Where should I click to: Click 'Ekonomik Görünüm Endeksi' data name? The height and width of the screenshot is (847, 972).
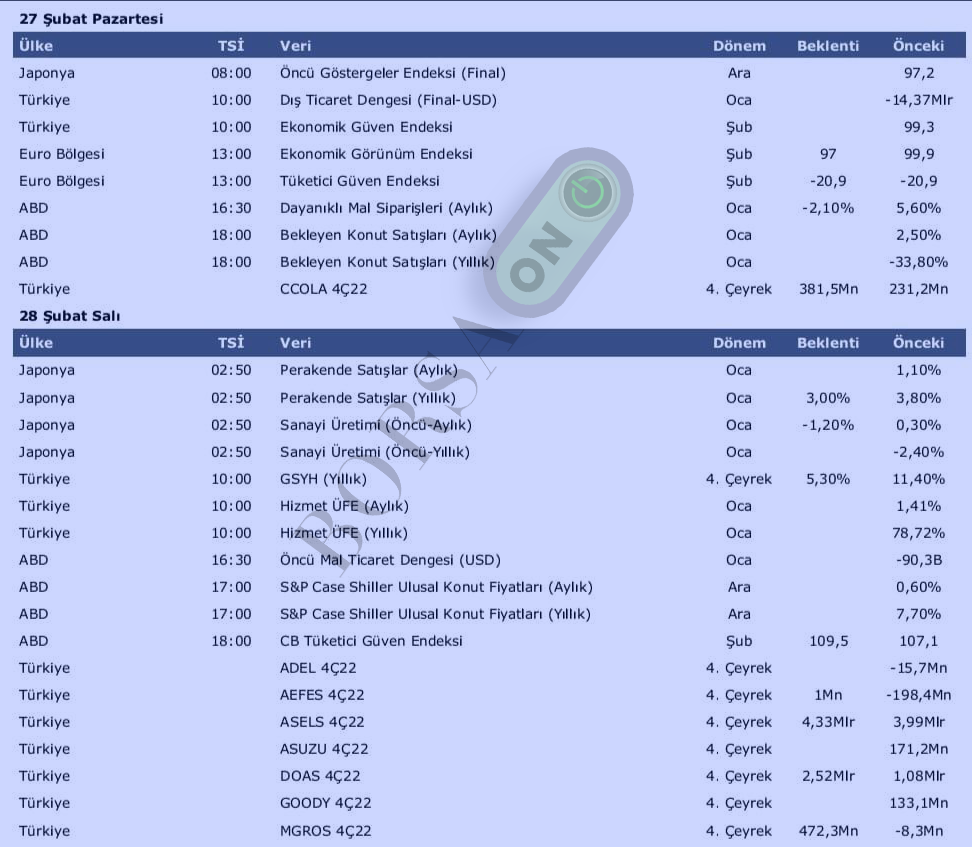pyautogui.click(x=376, y=154)
